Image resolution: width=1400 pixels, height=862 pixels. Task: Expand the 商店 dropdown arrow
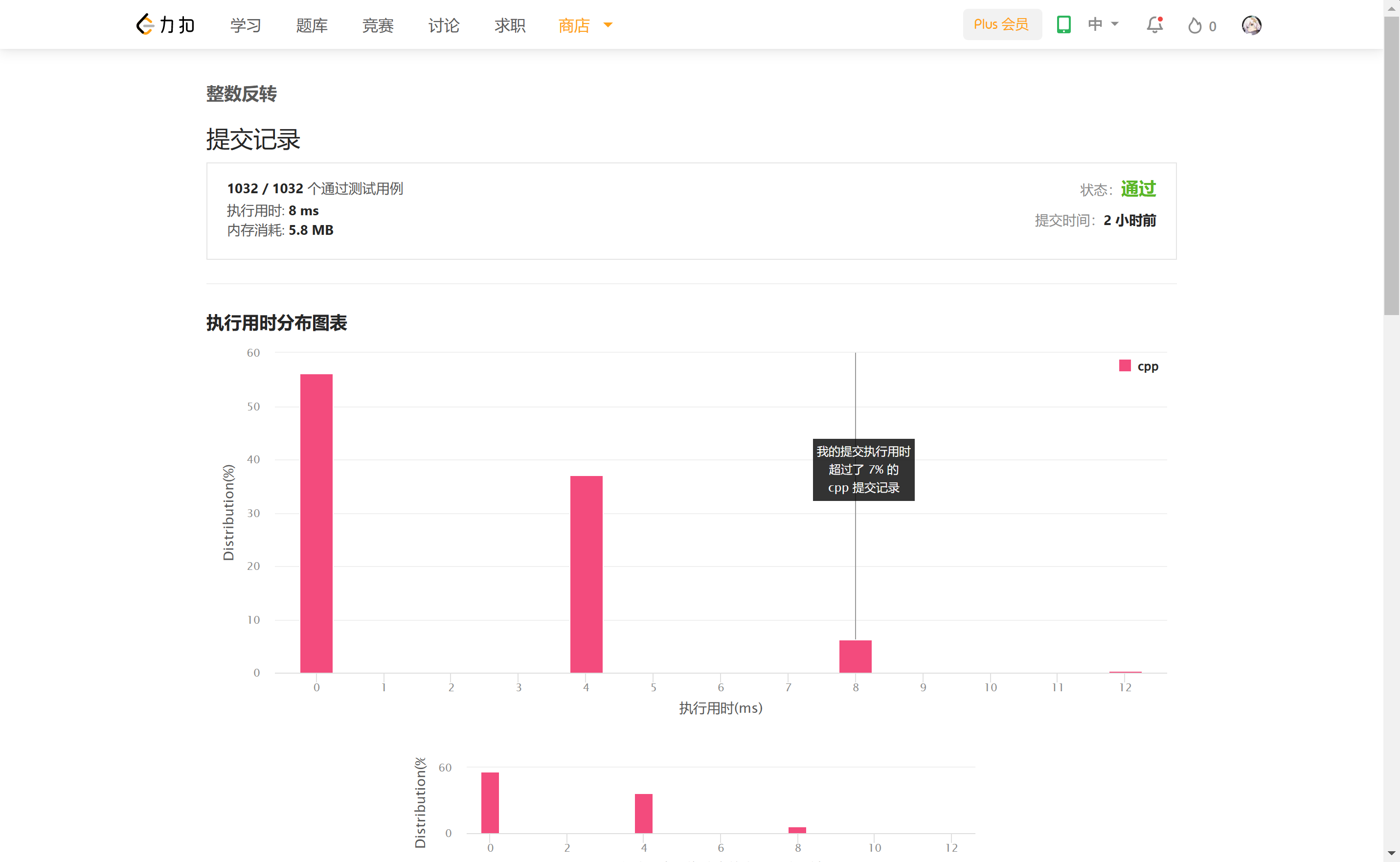[608, 24]
